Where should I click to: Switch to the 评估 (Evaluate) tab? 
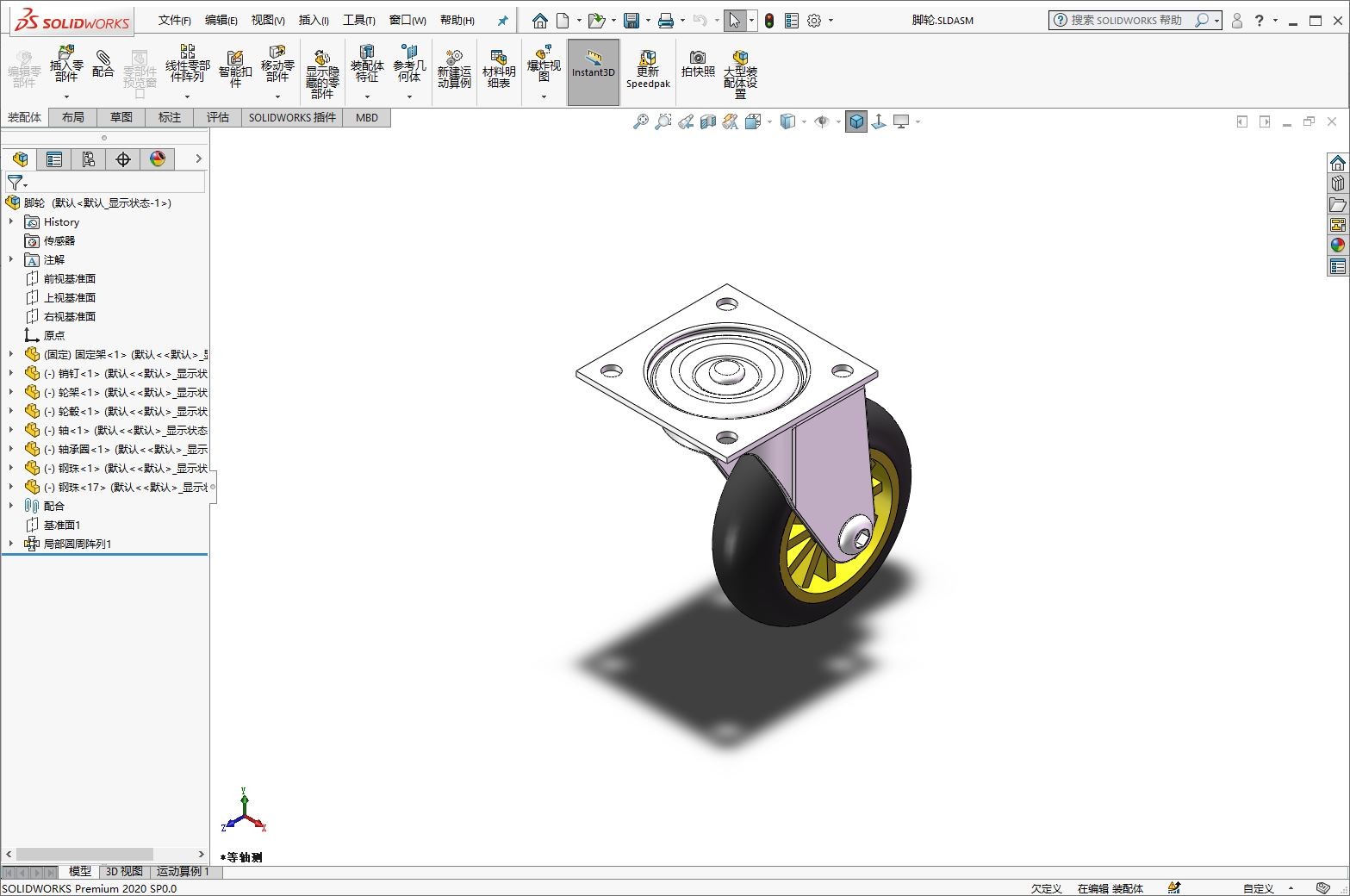(x=218, y=117)
